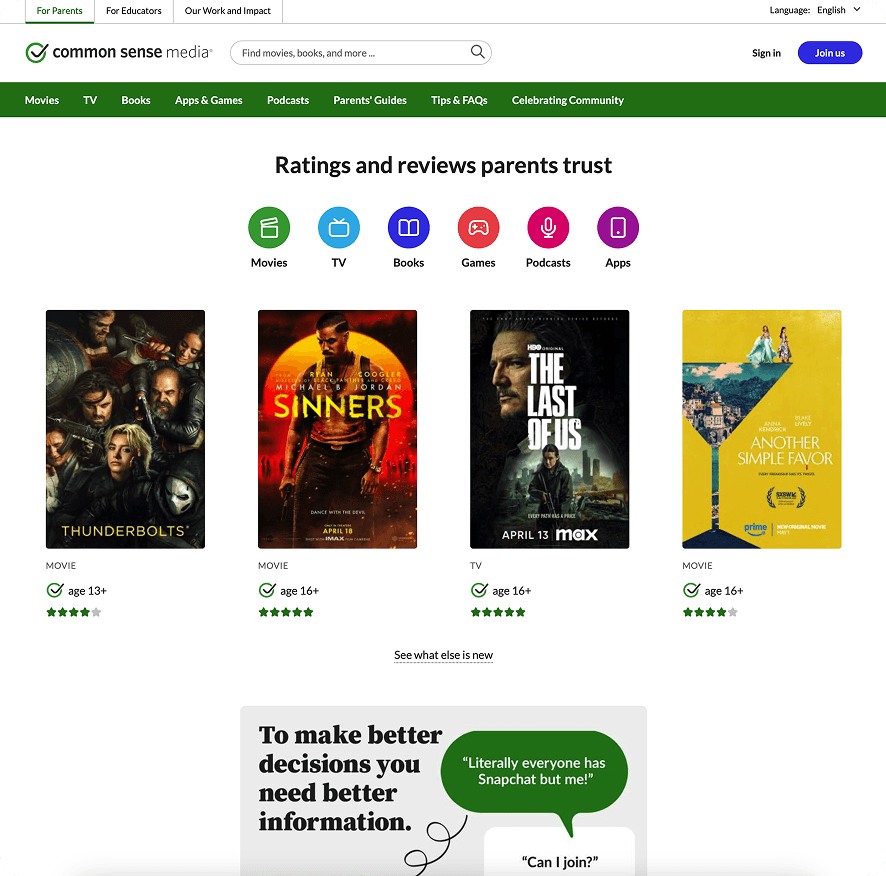Viewport: 886px width, 876px height.
Task: Click age 16+ checkmark under The Last of Us
Action: 479,590
